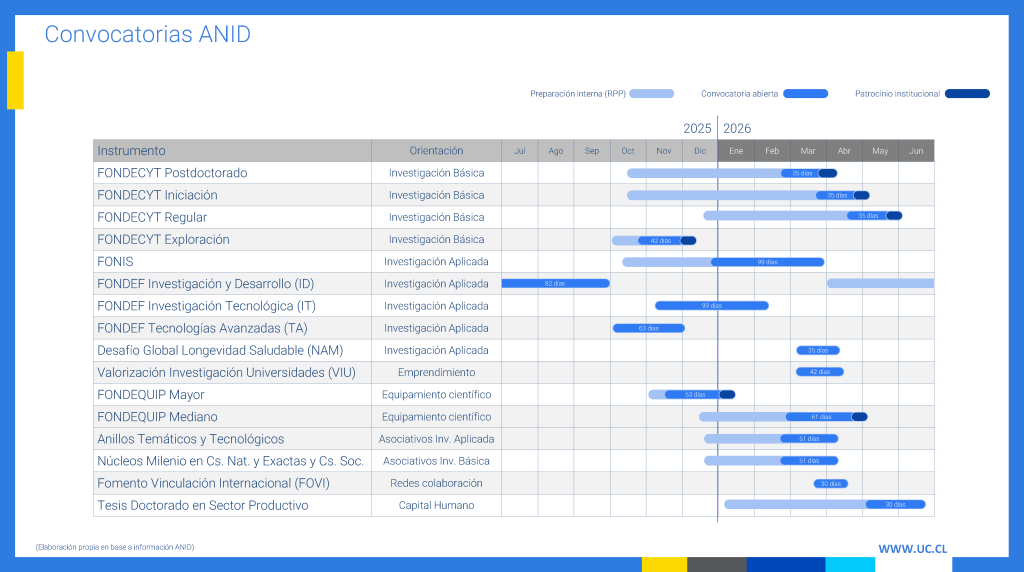Viewport: 1024px width, 572px height.
Task: Click the 53 días bar for FONDEQUIP Mayor
Action: [693, 395]
